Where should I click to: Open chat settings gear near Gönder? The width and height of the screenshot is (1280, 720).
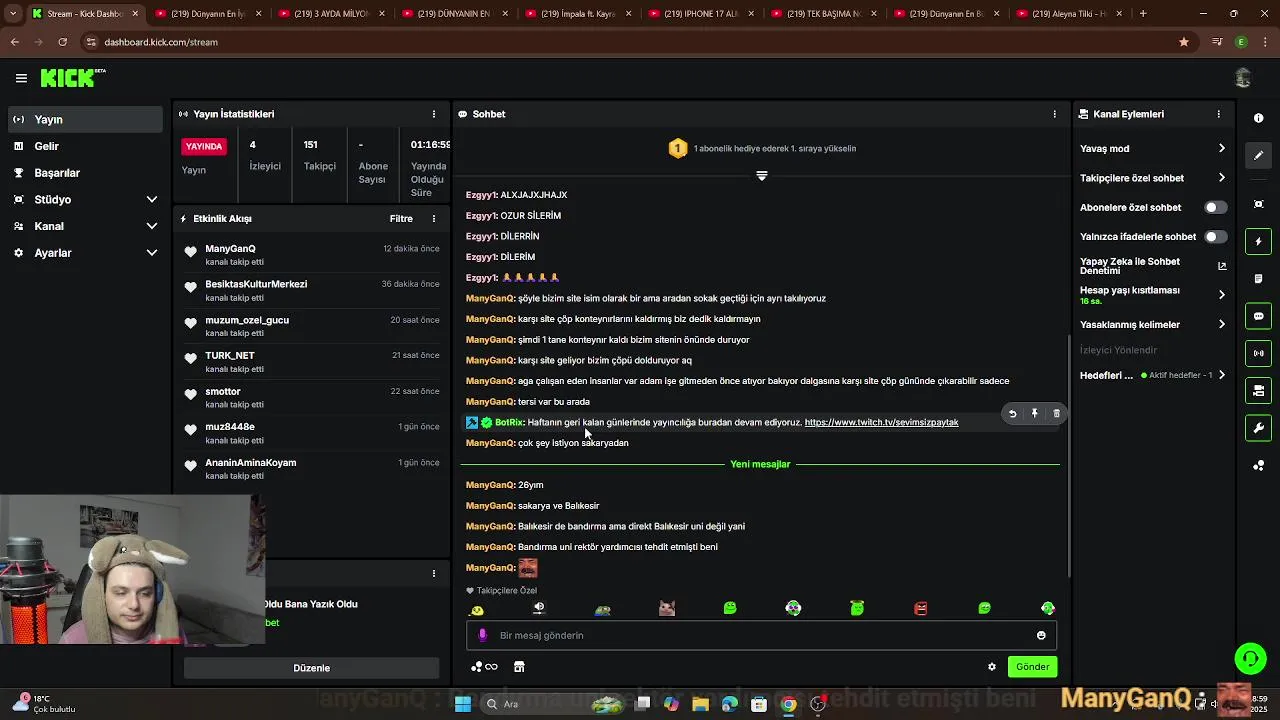pos(992,667)
